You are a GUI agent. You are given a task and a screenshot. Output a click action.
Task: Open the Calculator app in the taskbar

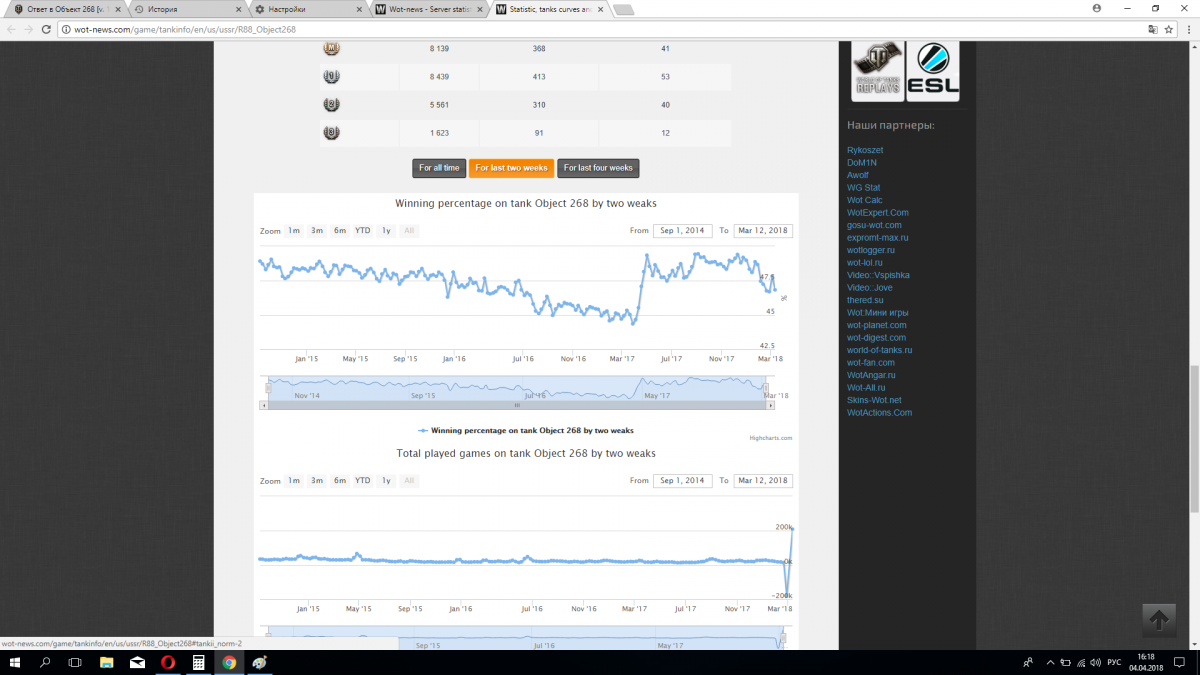click(199, 663)
